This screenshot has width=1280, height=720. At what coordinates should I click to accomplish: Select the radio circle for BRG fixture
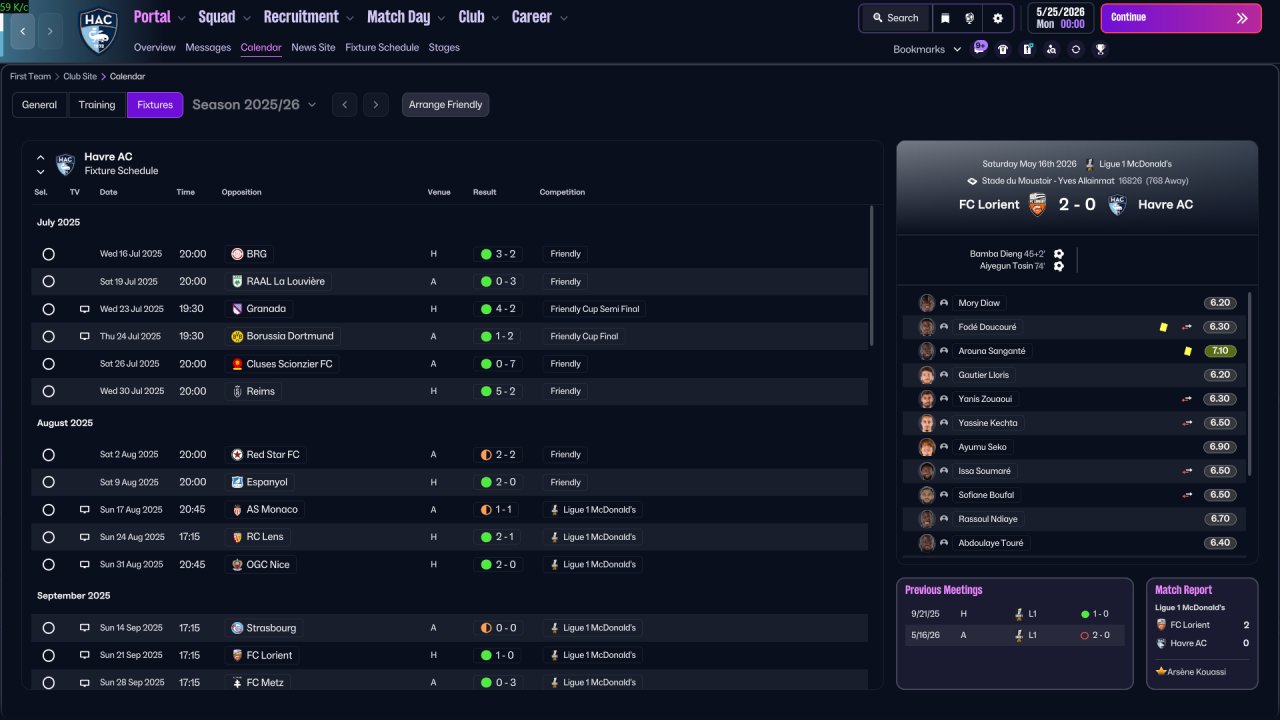click(48, 254)
